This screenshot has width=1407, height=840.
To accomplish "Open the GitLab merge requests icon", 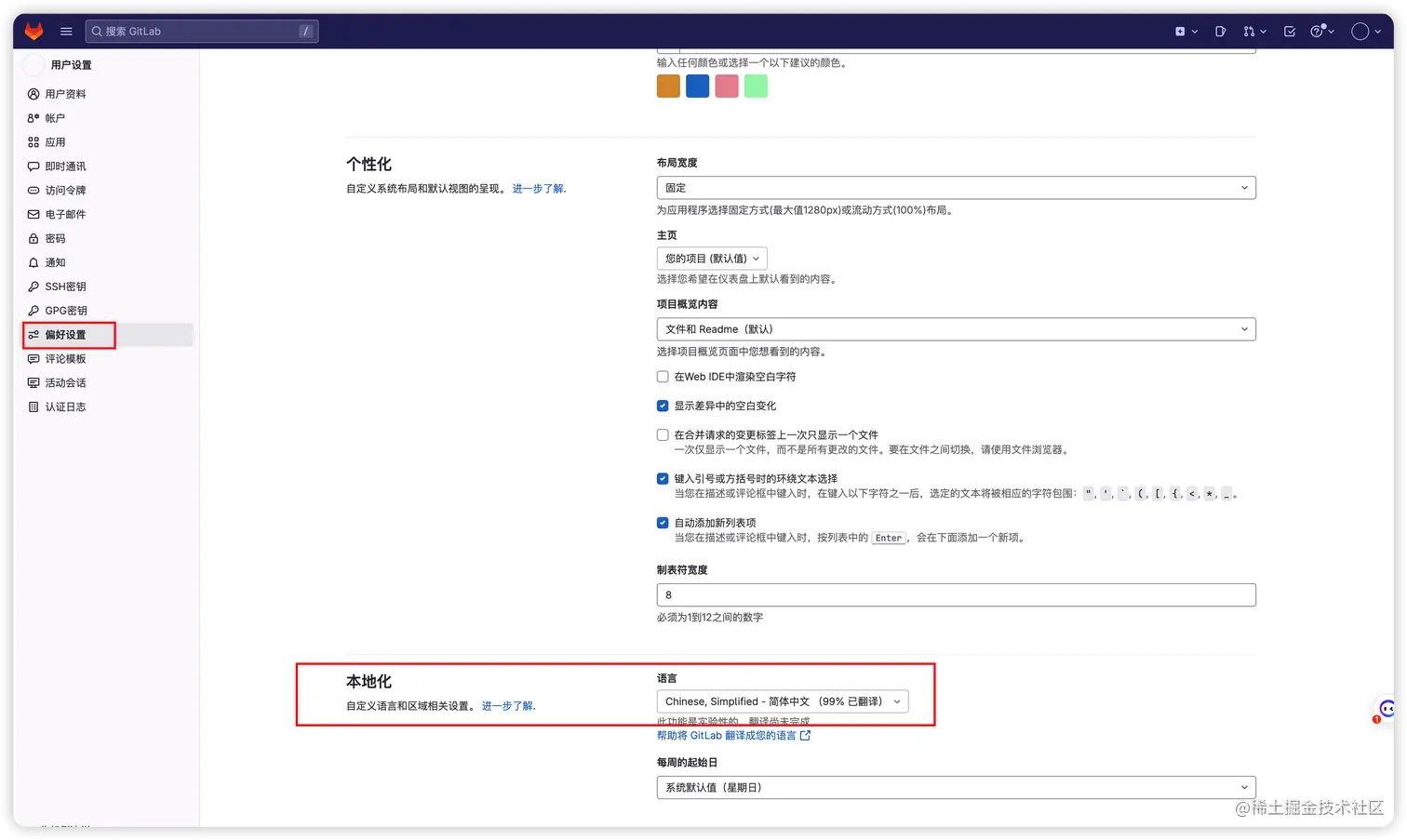I will (x=1250, y=31).
